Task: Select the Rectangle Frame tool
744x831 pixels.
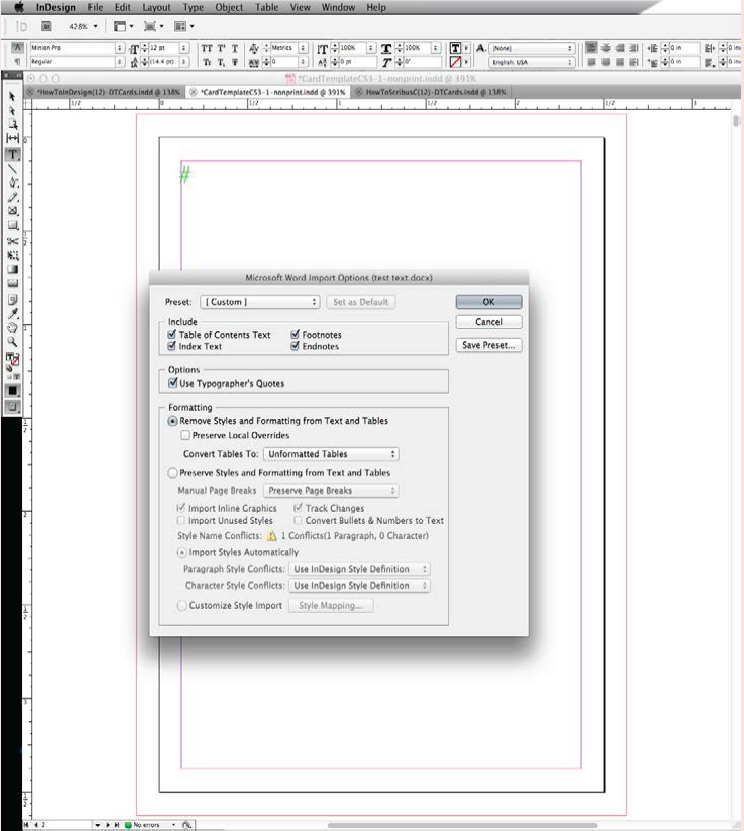Action: (x=13, y=212)
